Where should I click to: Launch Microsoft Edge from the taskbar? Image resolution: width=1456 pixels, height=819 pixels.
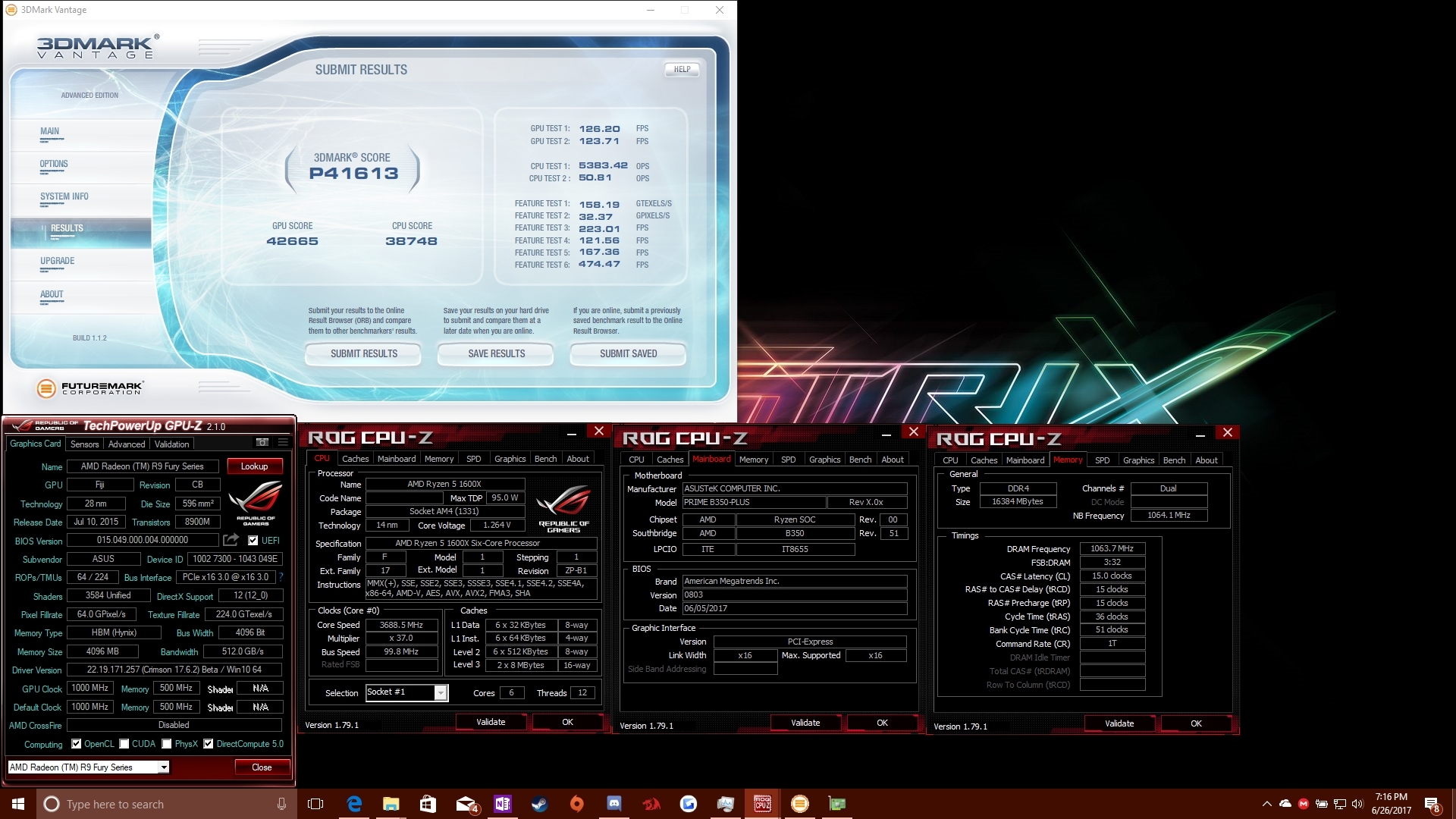[x=354, y=804]
